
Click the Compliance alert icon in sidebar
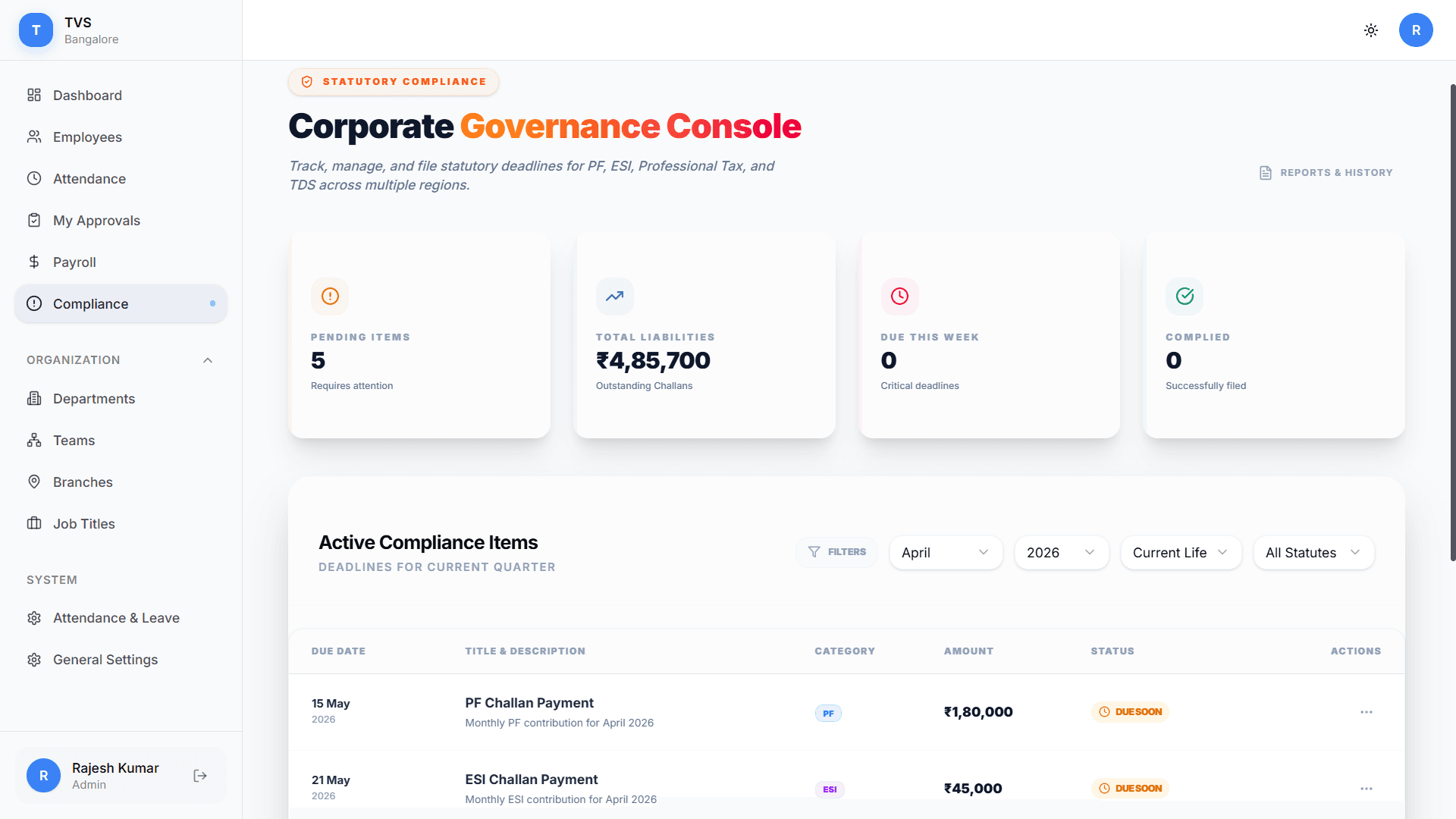tap(34, 303)
